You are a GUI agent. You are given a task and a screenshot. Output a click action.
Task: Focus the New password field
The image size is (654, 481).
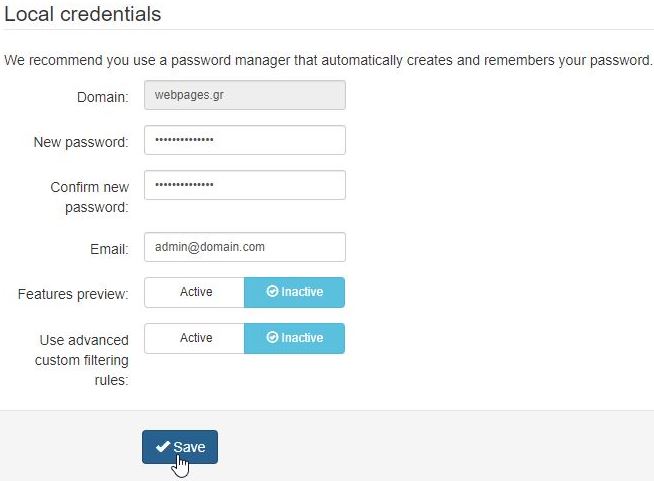pyautogui.click(x=245, y=140)
